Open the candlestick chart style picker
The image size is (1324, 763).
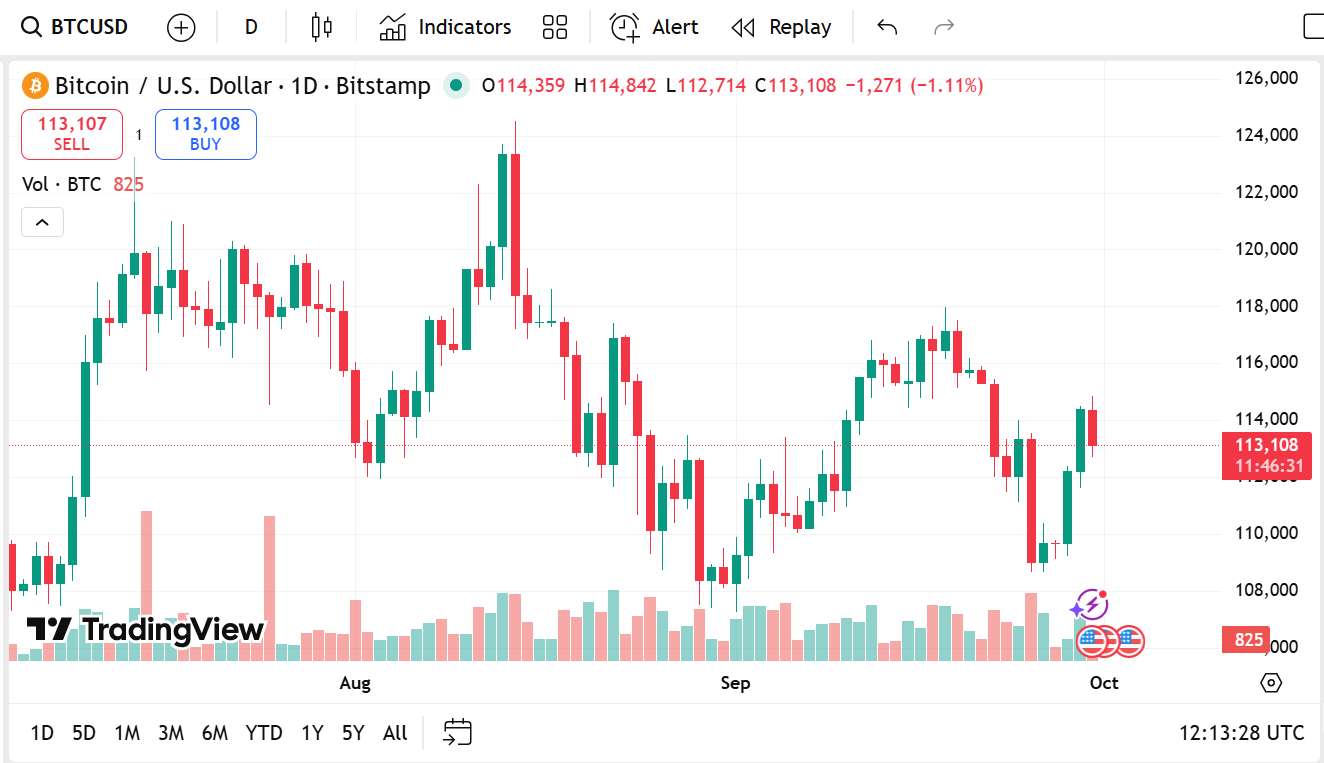321,27
